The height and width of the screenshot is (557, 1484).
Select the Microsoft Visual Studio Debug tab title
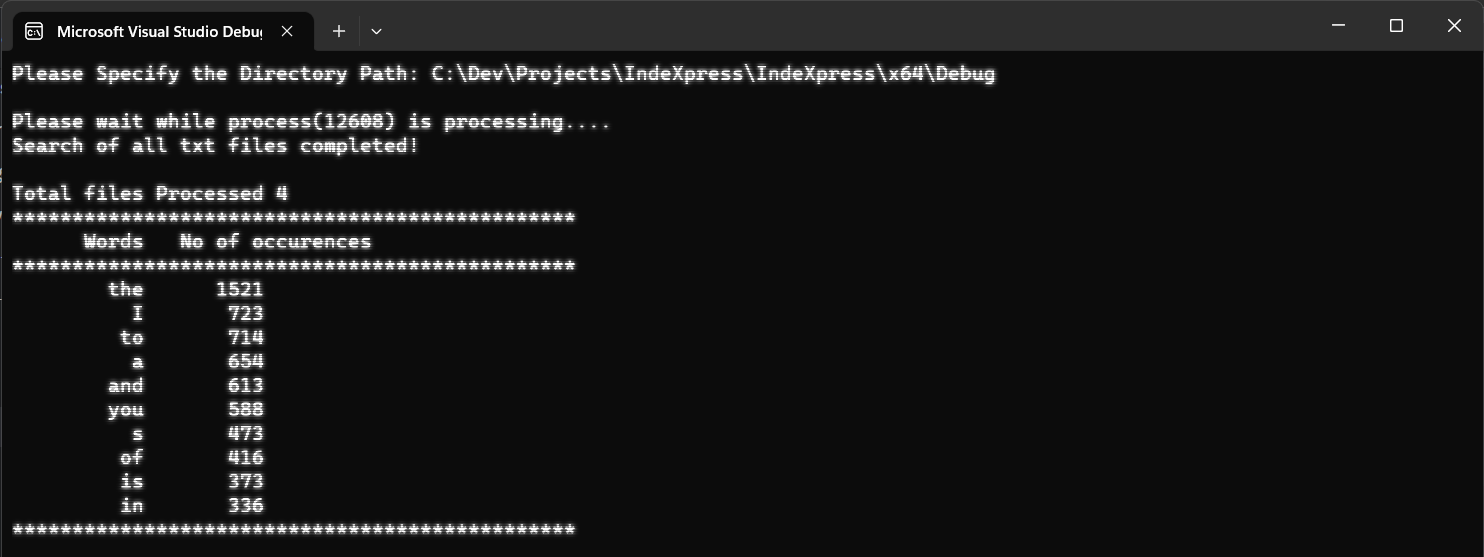(159, 32)
